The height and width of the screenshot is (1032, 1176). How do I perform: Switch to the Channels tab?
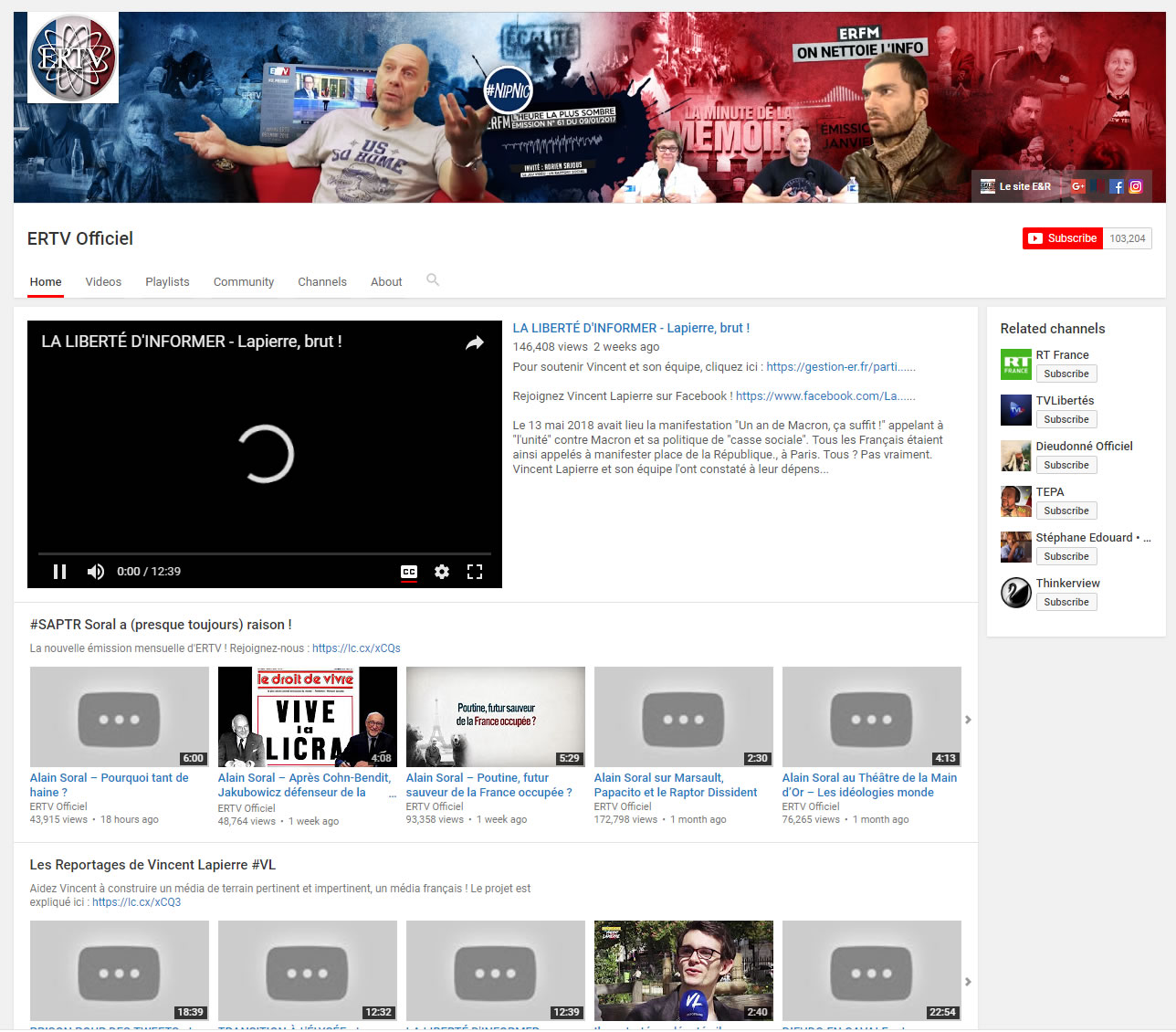coord(322,282)
